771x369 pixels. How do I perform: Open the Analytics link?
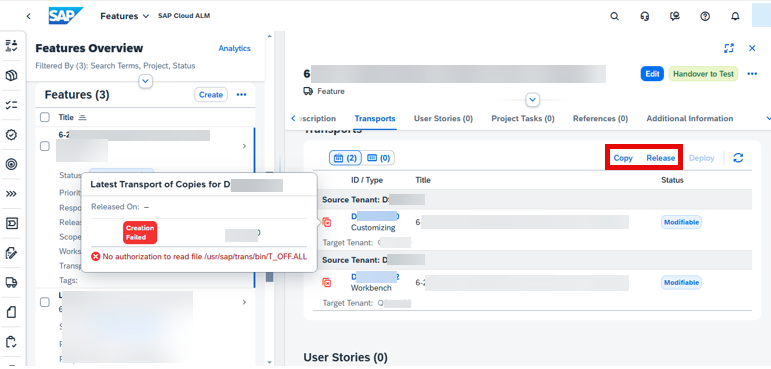[235, 48]
